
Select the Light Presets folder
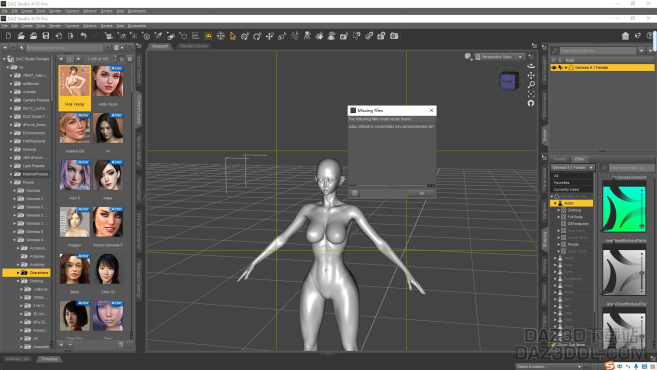31,166
